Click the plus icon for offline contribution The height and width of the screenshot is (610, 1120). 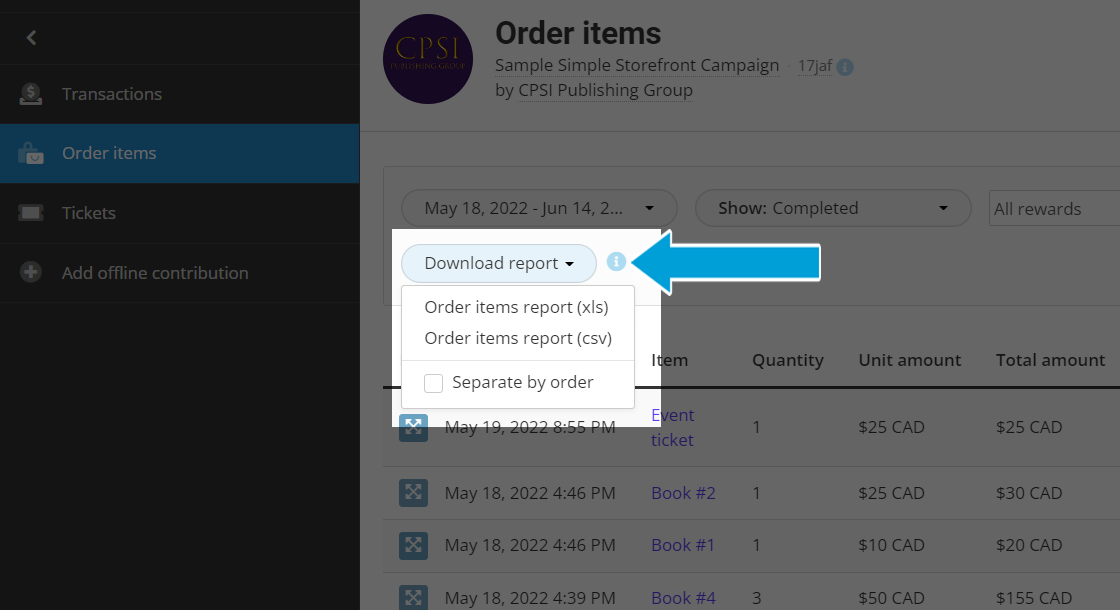coord(31,272)
